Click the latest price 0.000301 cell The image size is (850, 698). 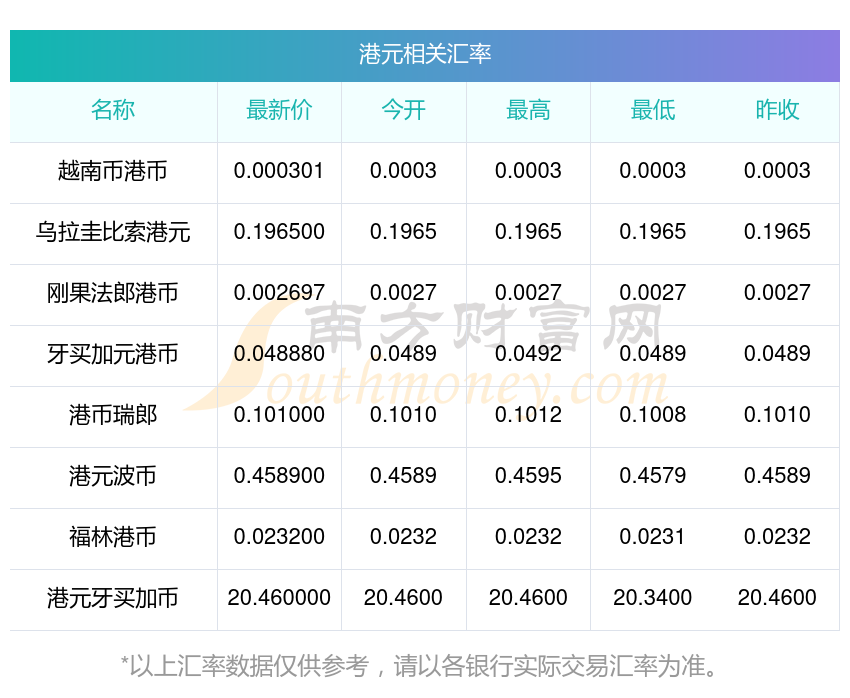click(279, 171)
